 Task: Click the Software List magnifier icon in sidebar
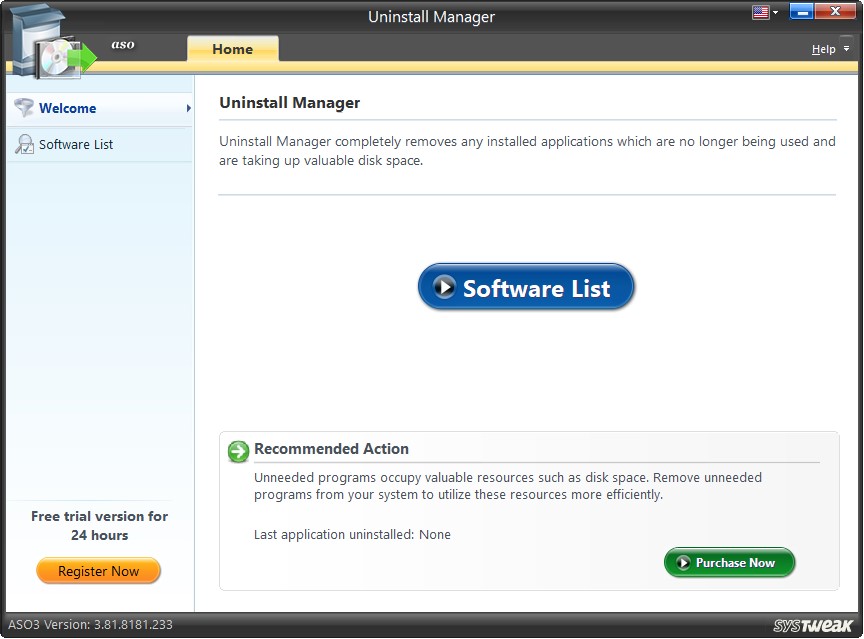point(22,144)
